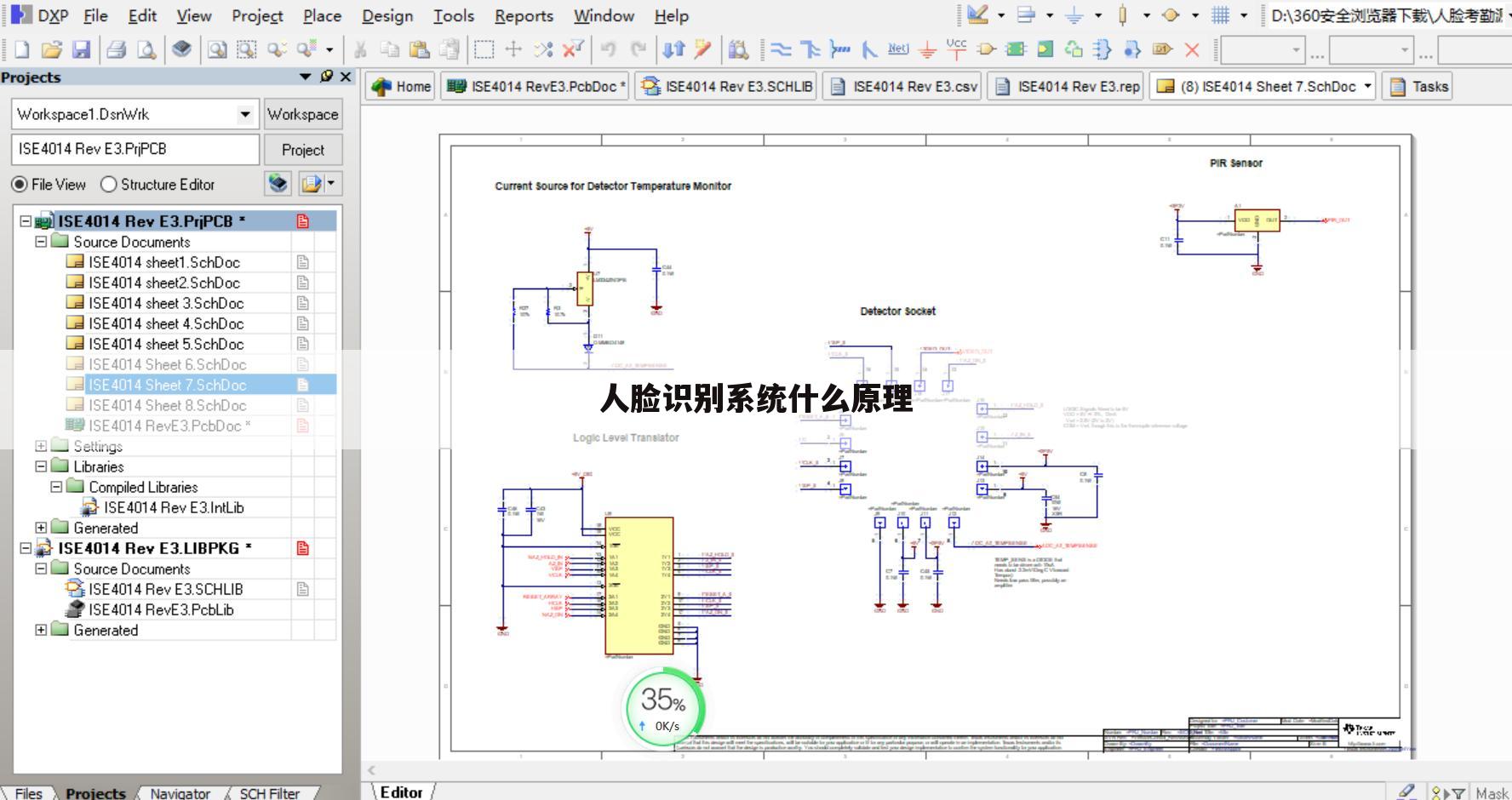The height and width of the screenshot is (800, 1512).
Task: Select objects inside area with dashed rectangle tool
Action: pyautogui.click(x=484, y=50)
